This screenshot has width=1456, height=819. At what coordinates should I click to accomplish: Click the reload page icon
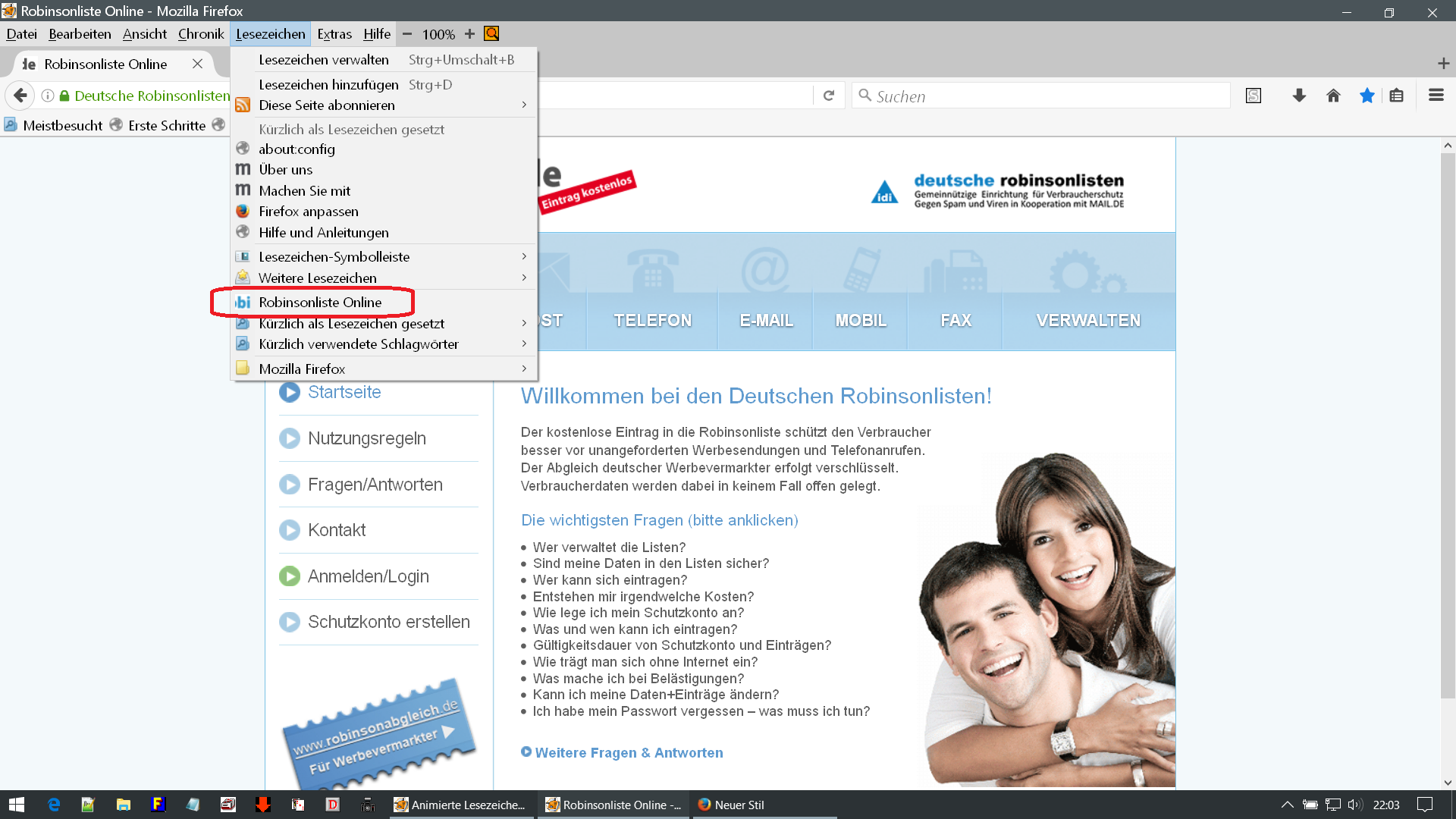point(829,96)
